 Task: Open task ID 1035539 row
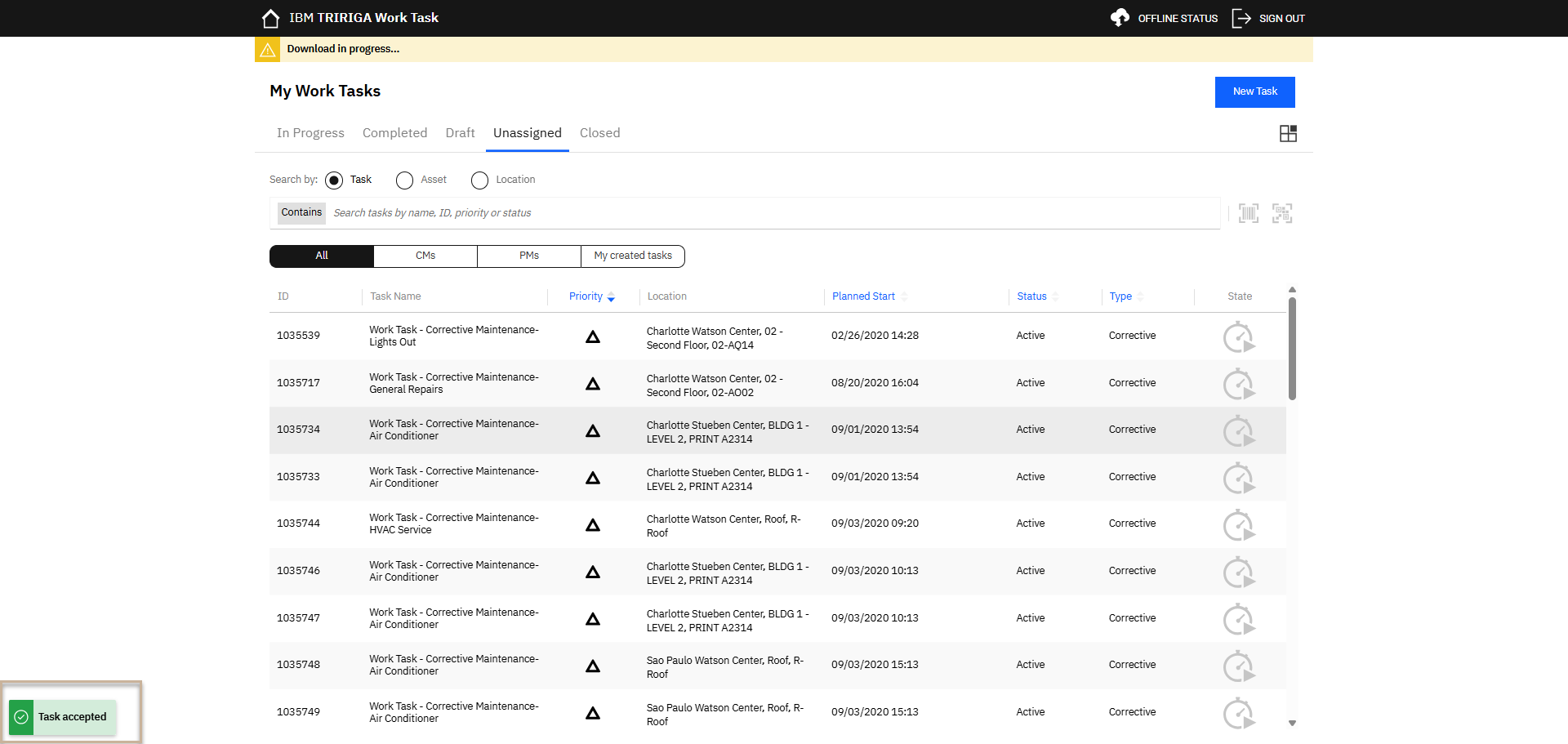777,336
